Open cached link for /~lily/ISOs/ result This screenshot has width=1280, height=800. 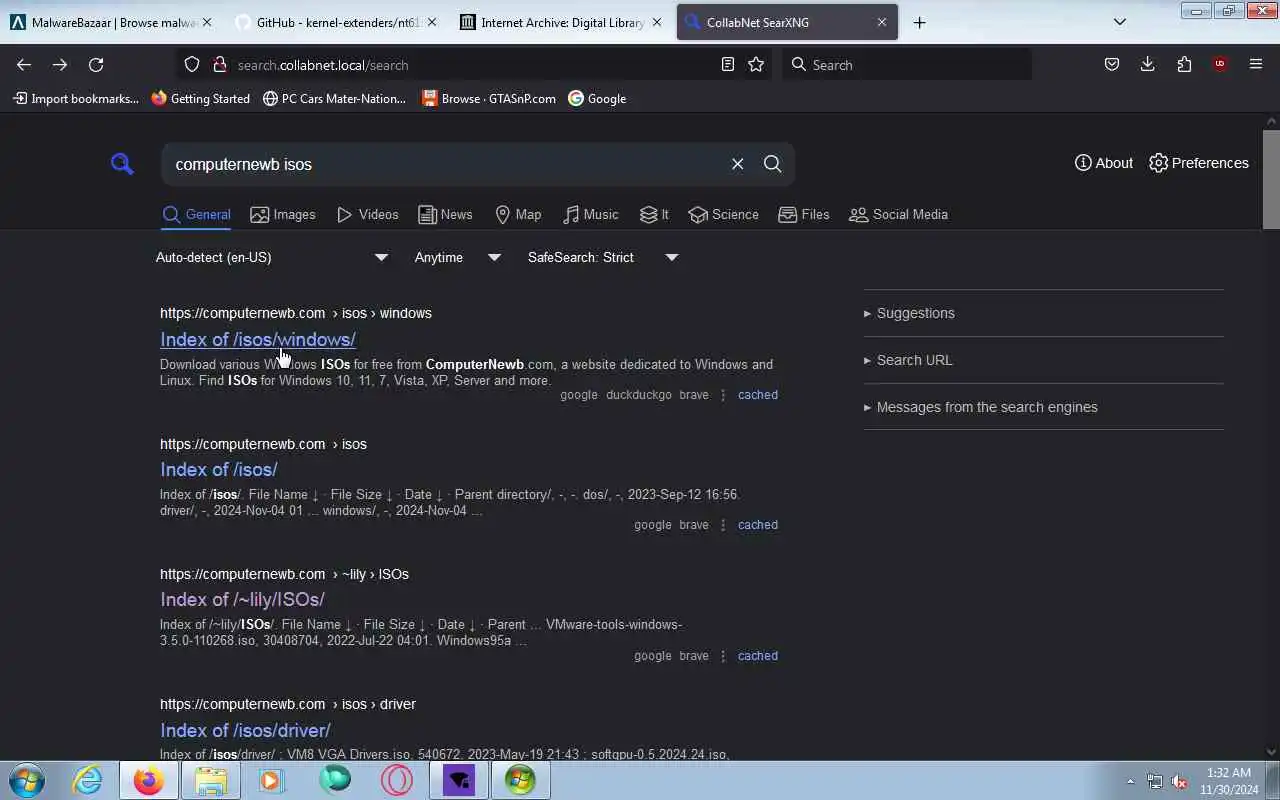pos(758,656)
